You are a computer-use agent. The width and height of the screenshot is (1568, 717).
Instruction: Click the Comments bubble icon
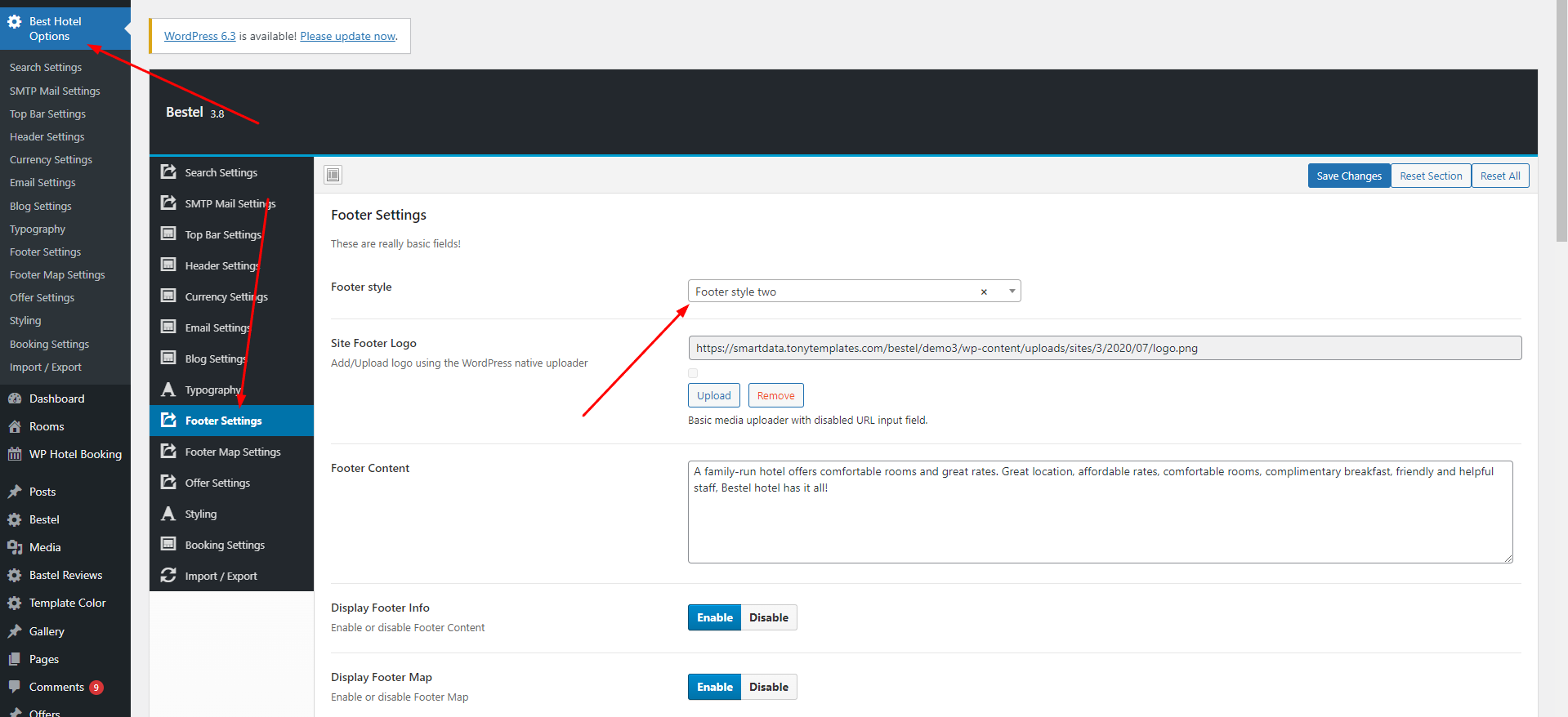tap(15, 687)
